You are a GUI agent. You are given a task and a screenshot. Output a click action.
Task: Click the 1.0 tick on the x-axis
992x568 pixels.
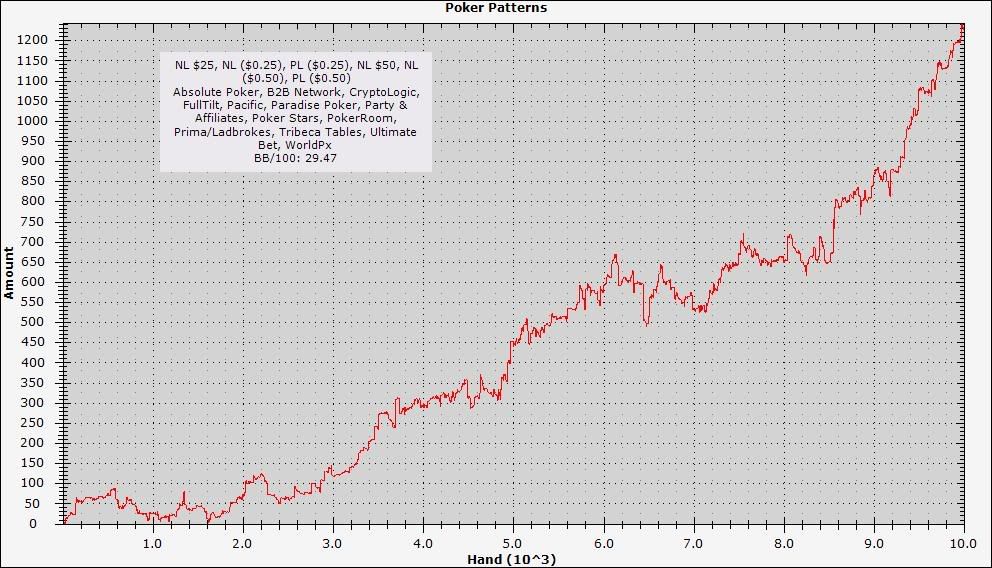152,544
